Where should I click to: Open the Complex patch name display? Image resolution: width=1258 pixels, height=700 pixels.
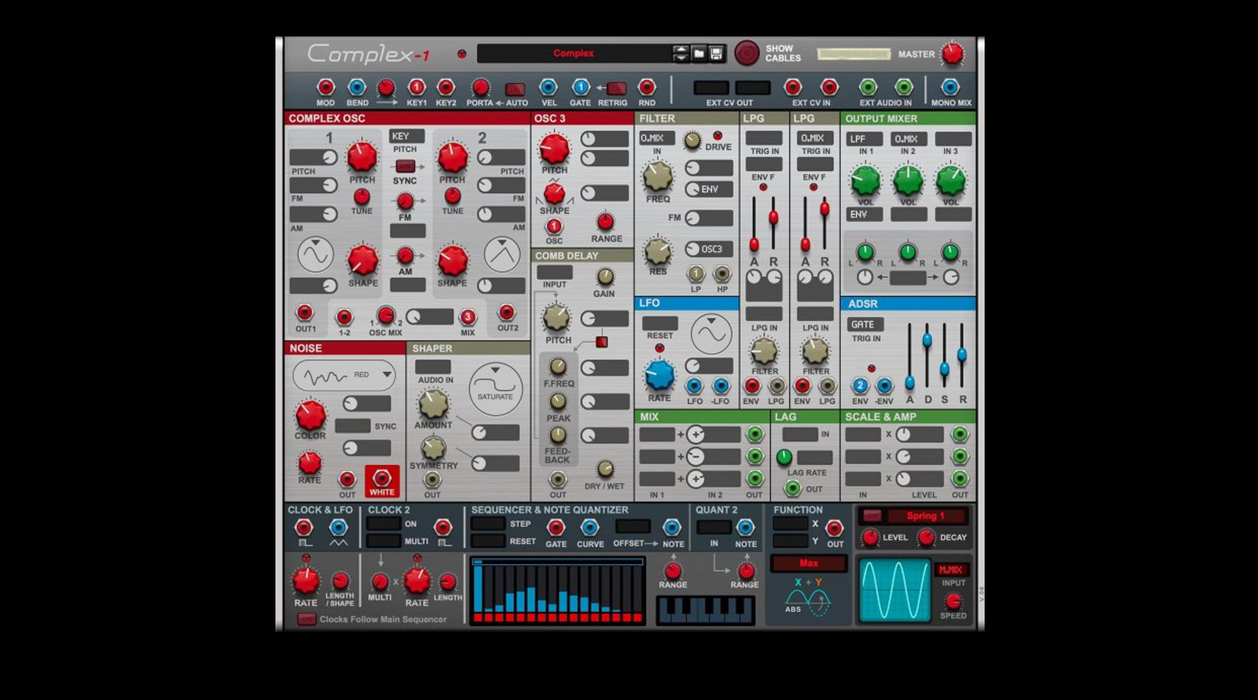[573, 53]
